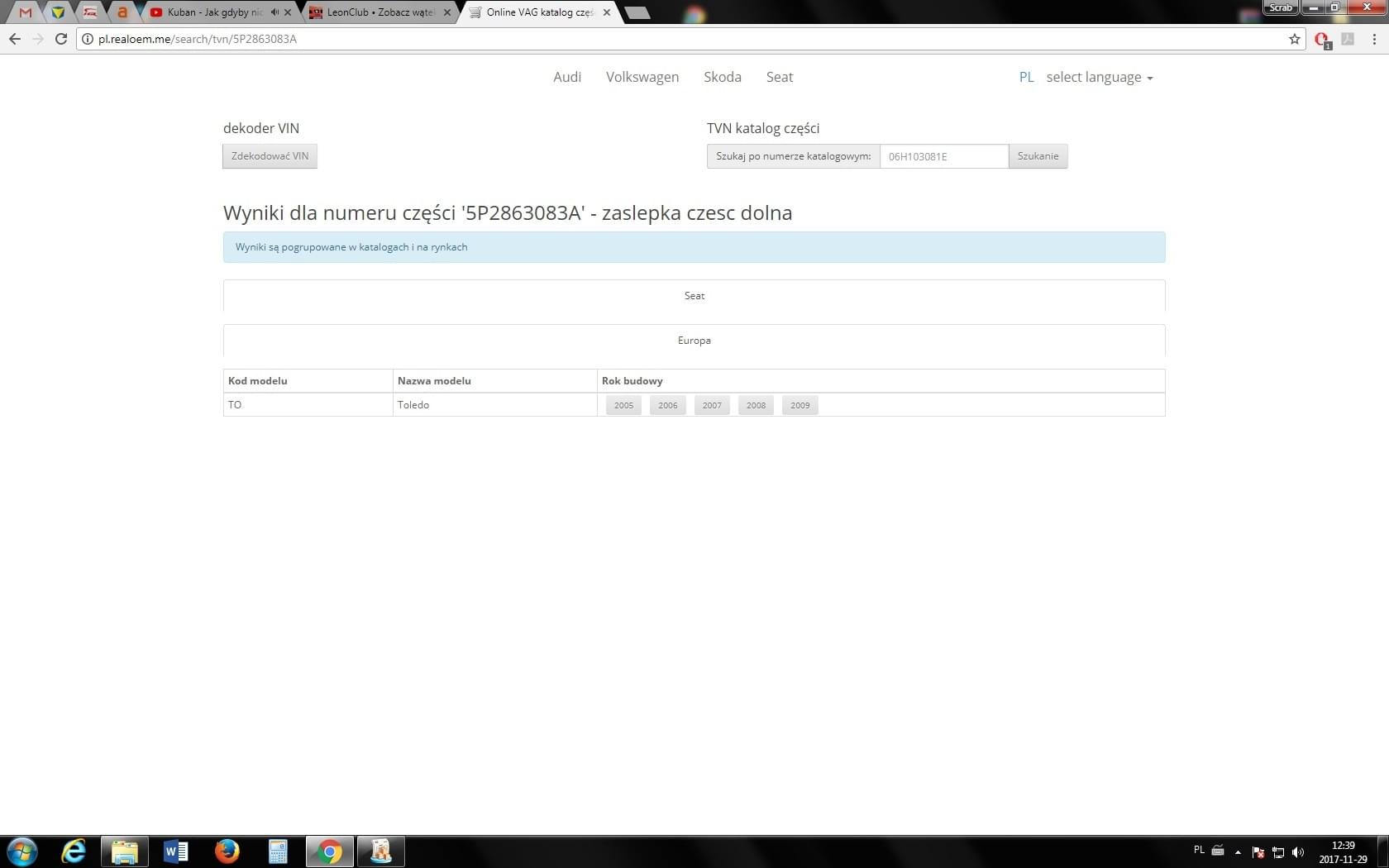Switch to Chrome in taskbar

click(x=330, y=851)
